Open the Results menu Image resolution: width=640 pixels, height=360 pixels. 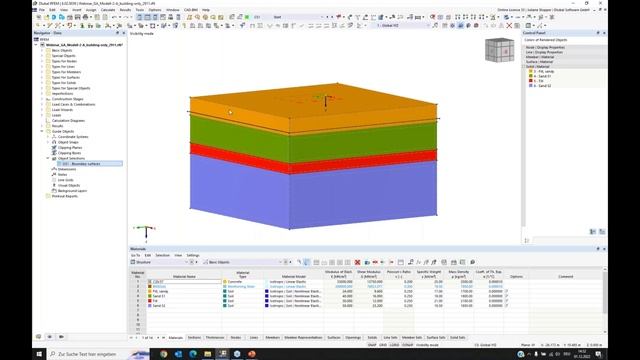(x=125, y=10)
